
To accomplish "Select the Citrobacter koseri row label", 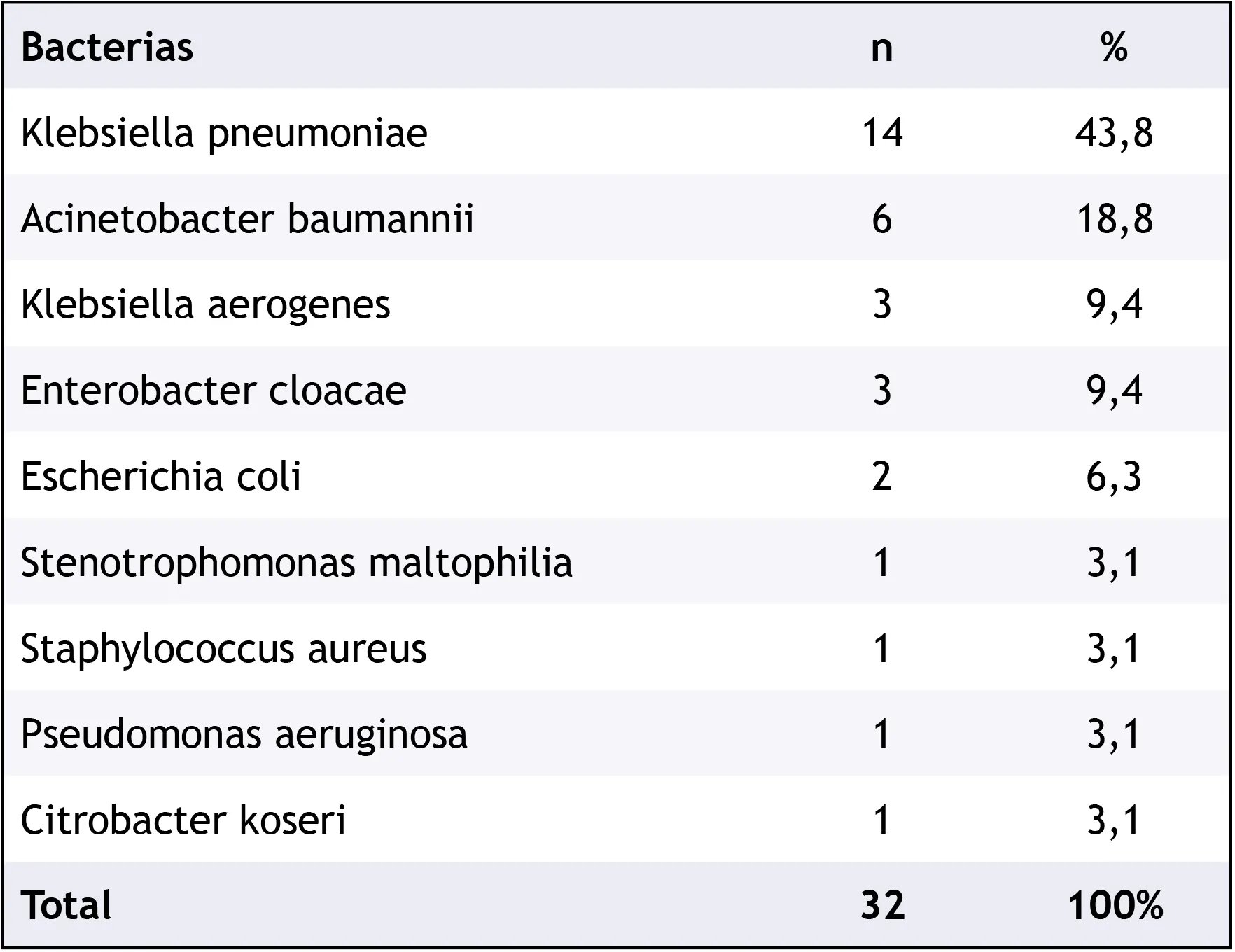I will click(x=183, y=820).
